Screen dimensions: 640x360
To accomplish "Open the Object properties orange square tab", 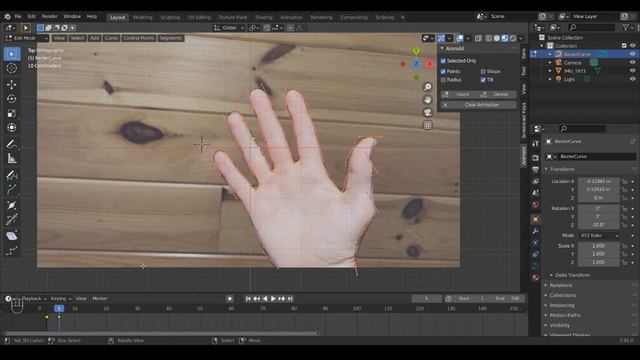I will pos(536,219).
